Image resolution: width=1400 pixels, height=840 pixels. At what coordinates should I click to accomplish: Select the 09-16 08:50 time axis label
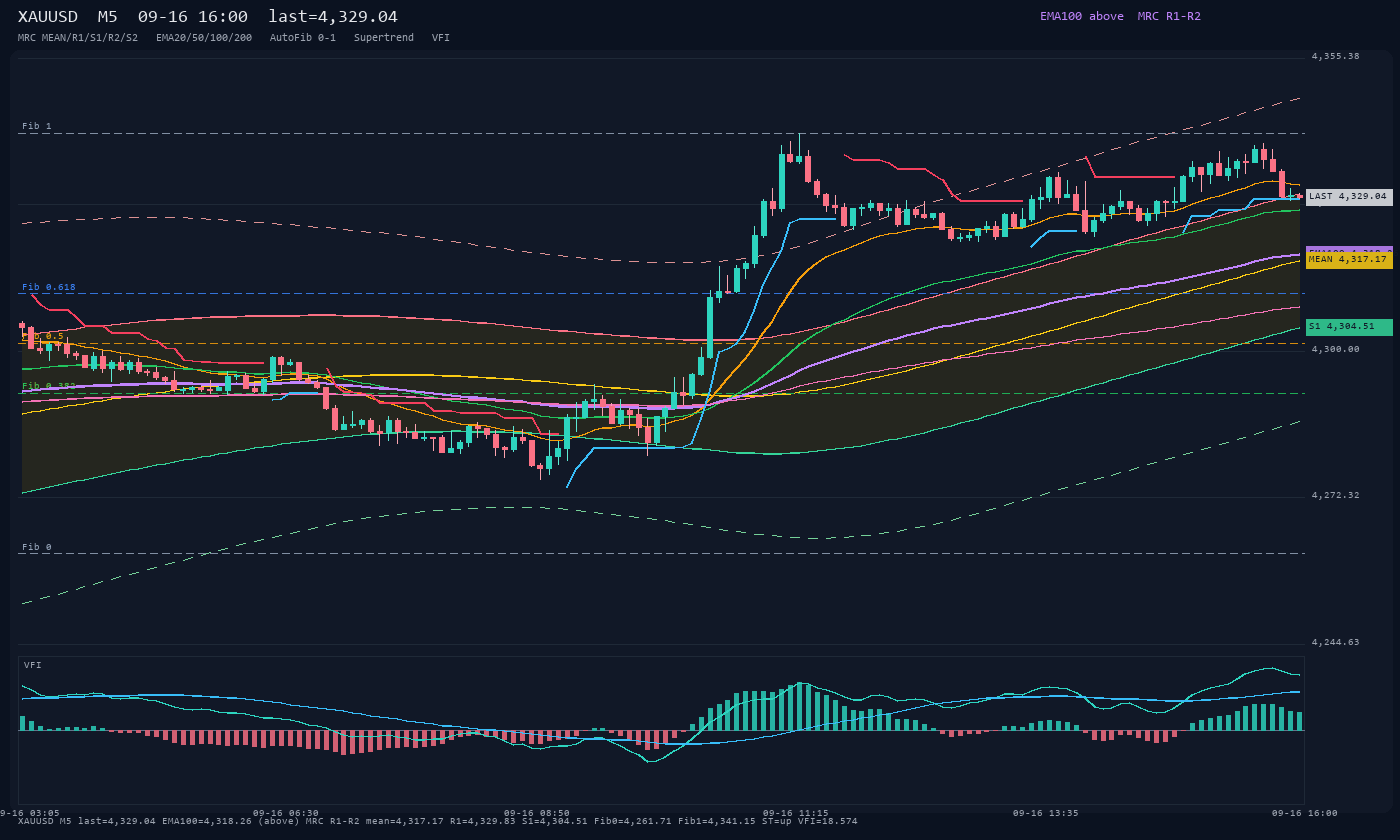(537, 813)
